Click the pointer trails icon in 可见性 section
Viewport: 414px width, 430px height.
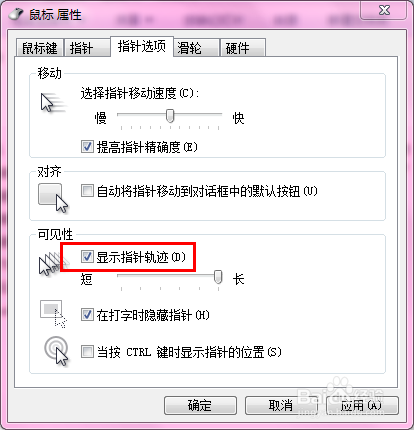(x=54, y=264)
